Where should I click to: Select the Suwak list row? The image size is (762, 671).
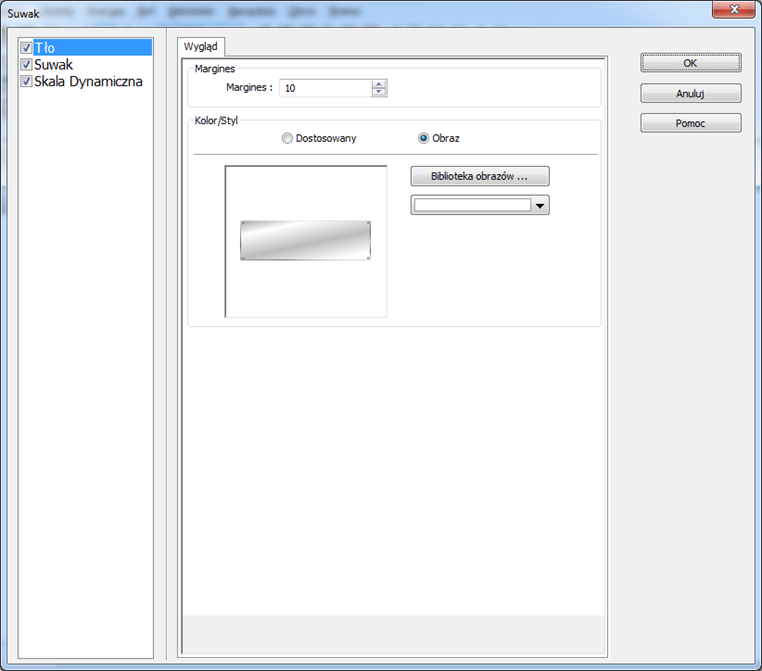pos(53,64)
